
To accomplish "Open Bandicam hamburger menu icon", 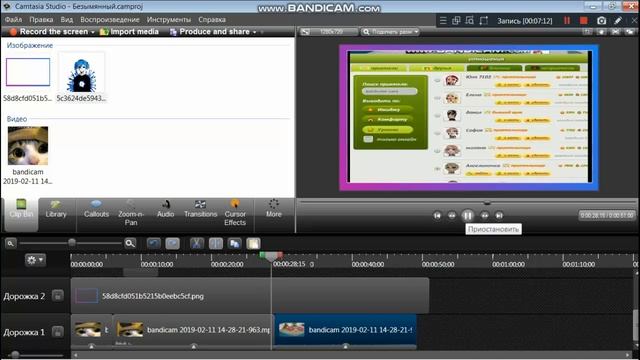I will click(x=443, y=20).
